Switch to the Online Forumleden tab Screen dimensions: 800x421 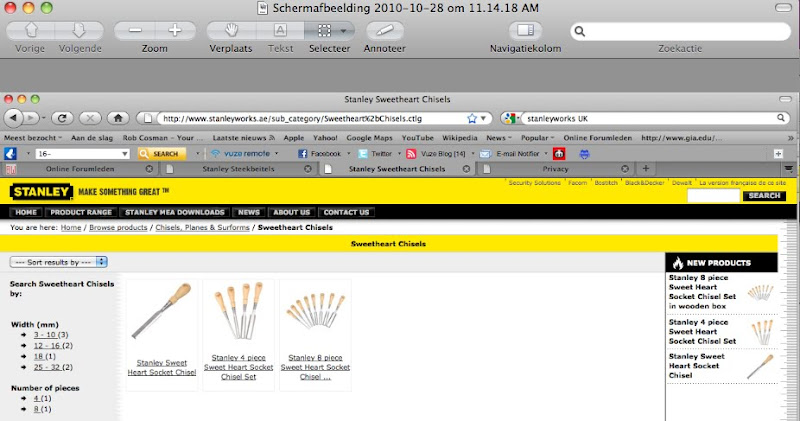[80, 169]
